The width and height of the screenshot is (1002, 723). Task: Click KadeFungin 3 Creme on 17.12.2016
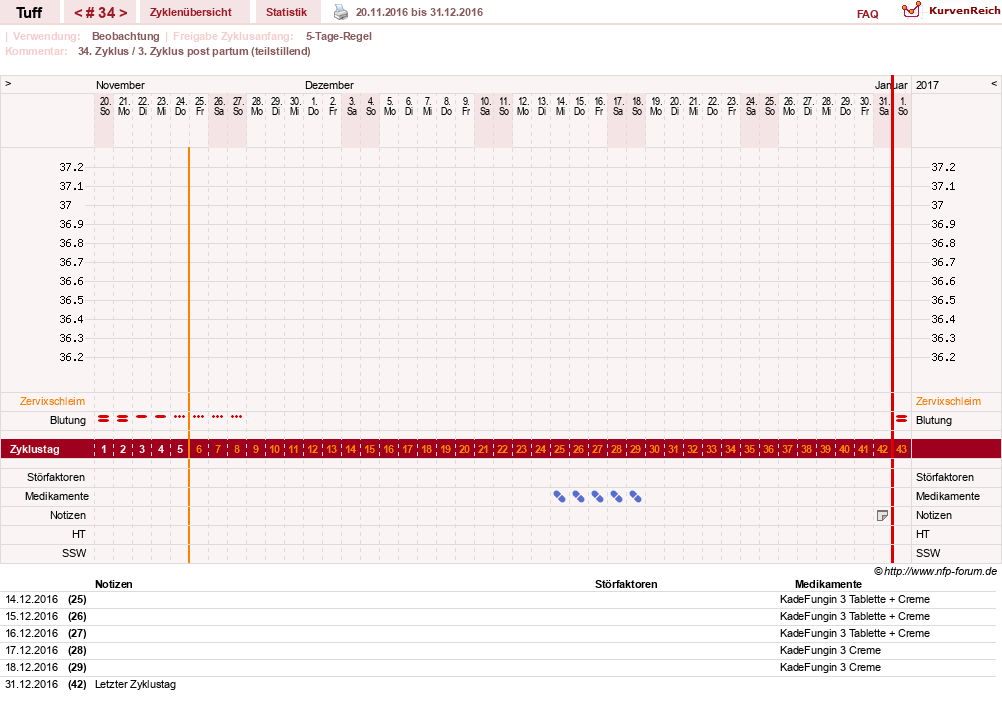click(830, 650)
